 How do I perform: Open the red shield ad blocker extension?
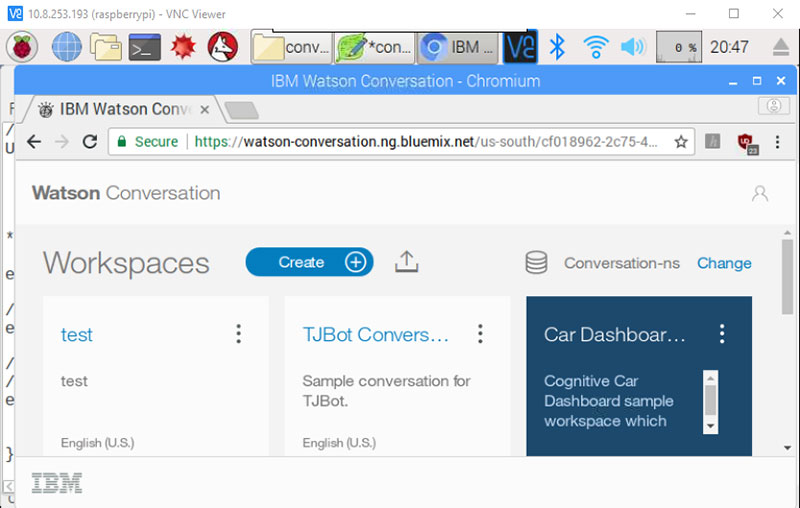747,142
